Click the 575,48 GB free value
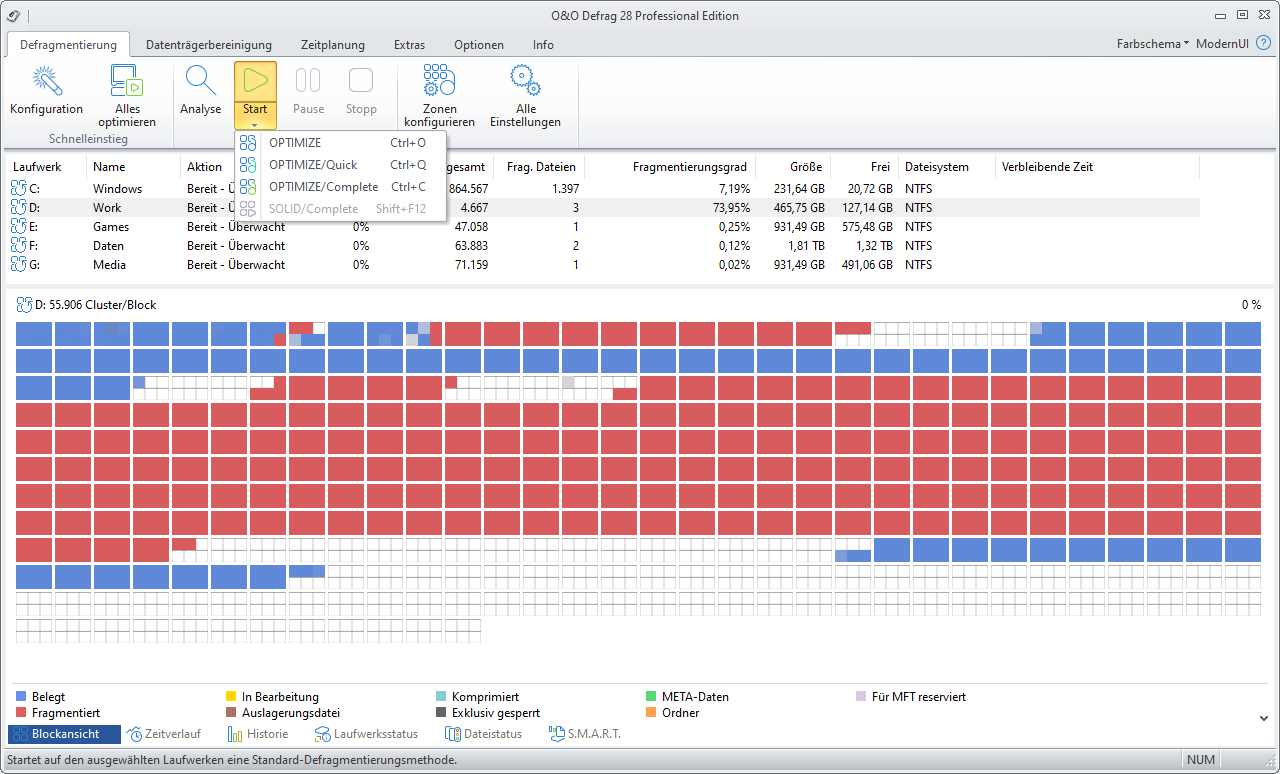The height and width of the screenshot is (774, 1280). (867, 226)
